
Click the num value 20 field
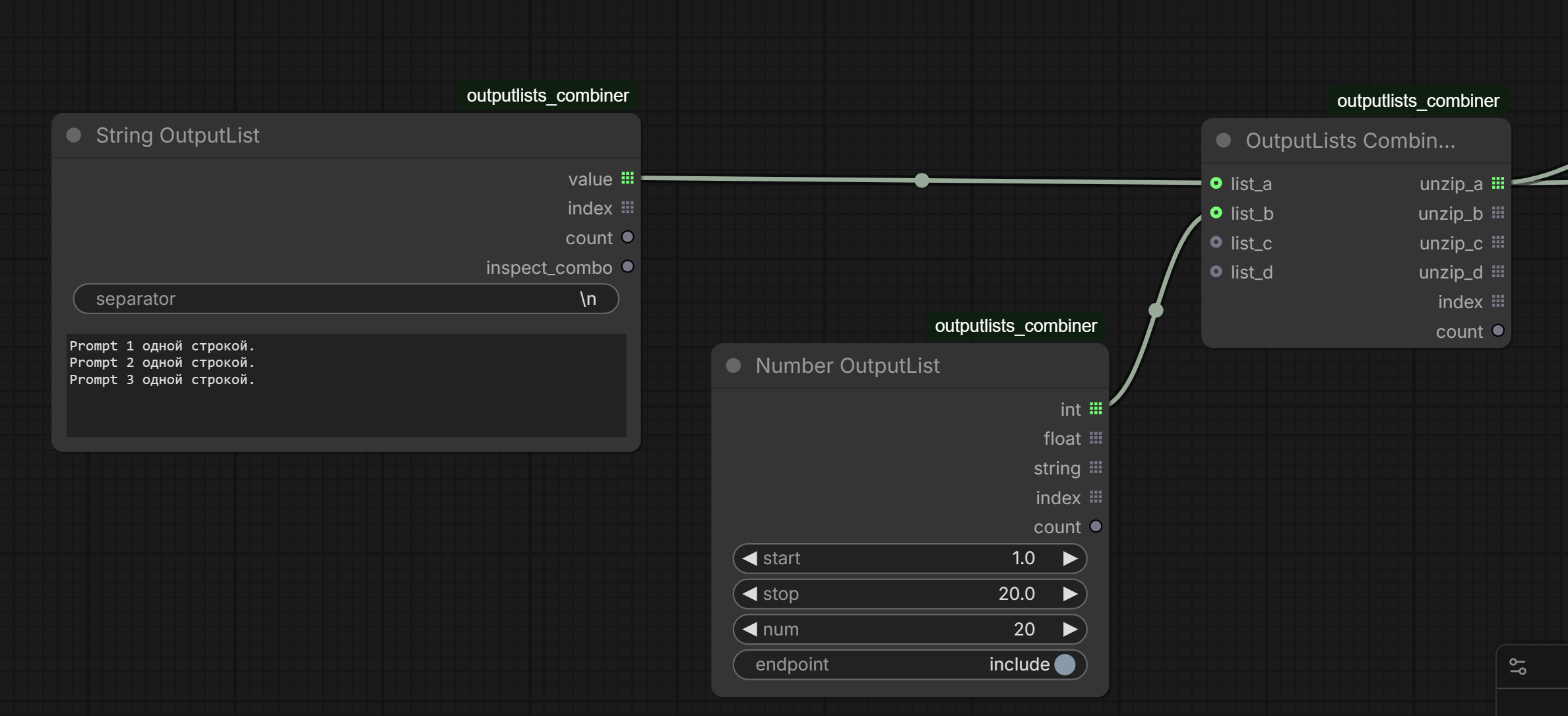[910, 630]
